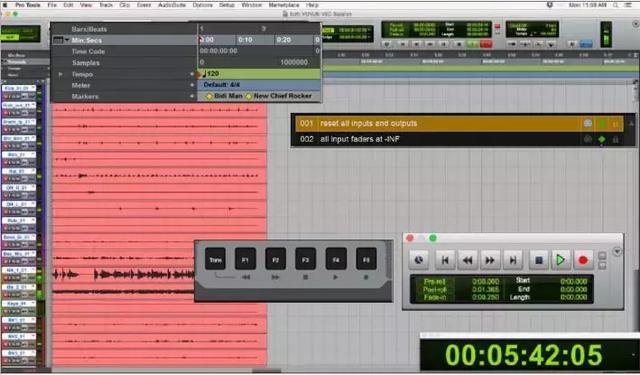Click the Rewind icon in transport window
This screenshot has height=375, width=640.
click(x=468, y=260)
